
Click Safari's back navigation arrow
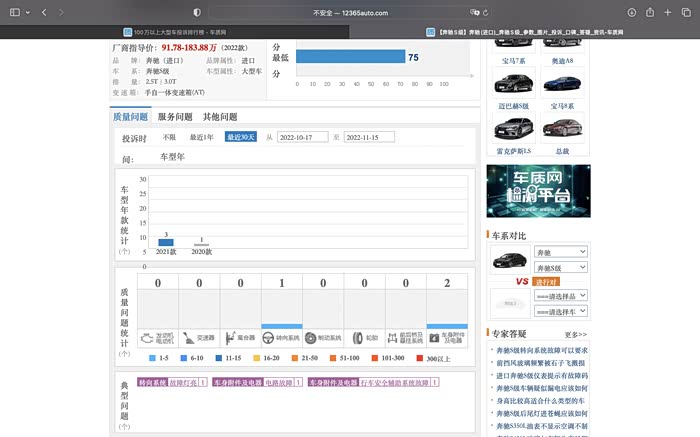coord(44,12)
